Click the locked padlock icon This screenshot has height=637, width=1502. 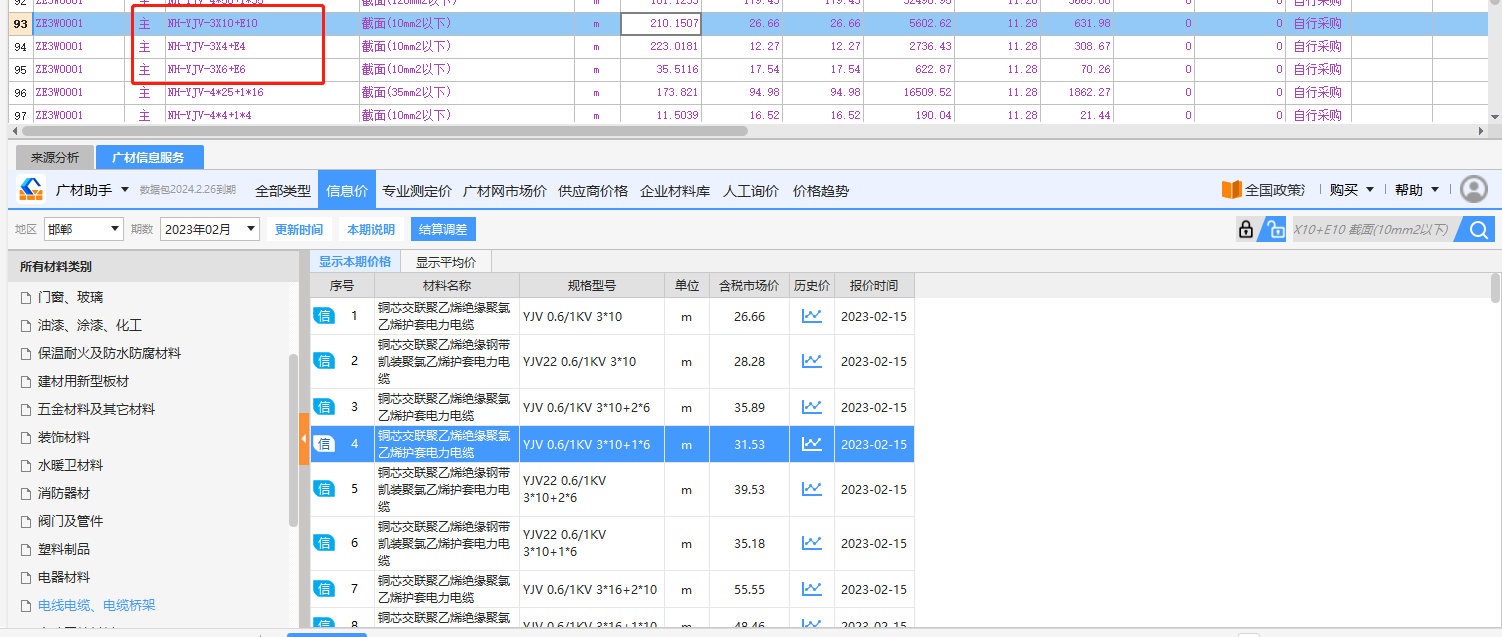point(1246,229)
